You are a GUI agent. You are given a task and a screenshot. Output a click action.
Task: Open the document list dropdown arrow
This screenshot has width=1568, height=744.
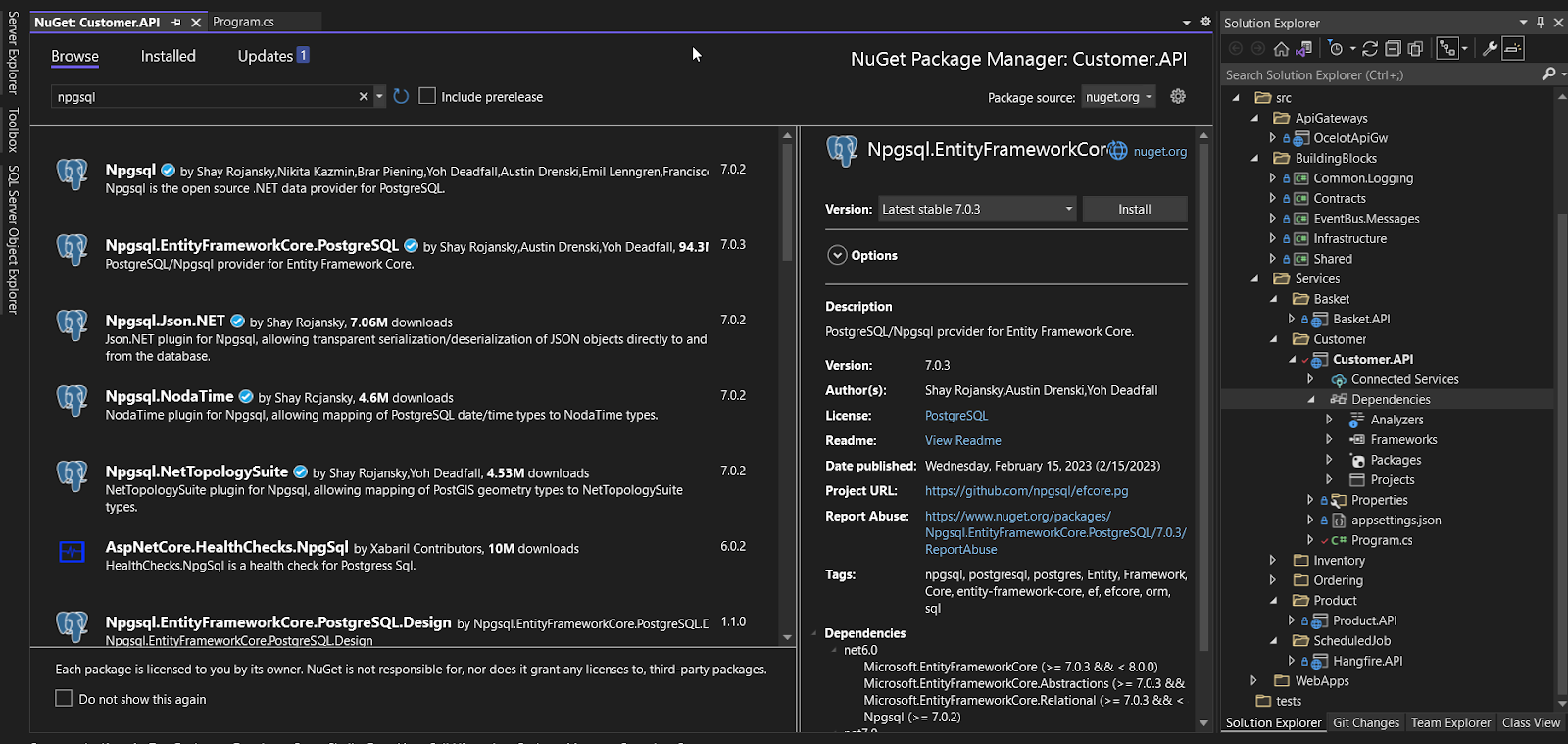(1186, 22)
